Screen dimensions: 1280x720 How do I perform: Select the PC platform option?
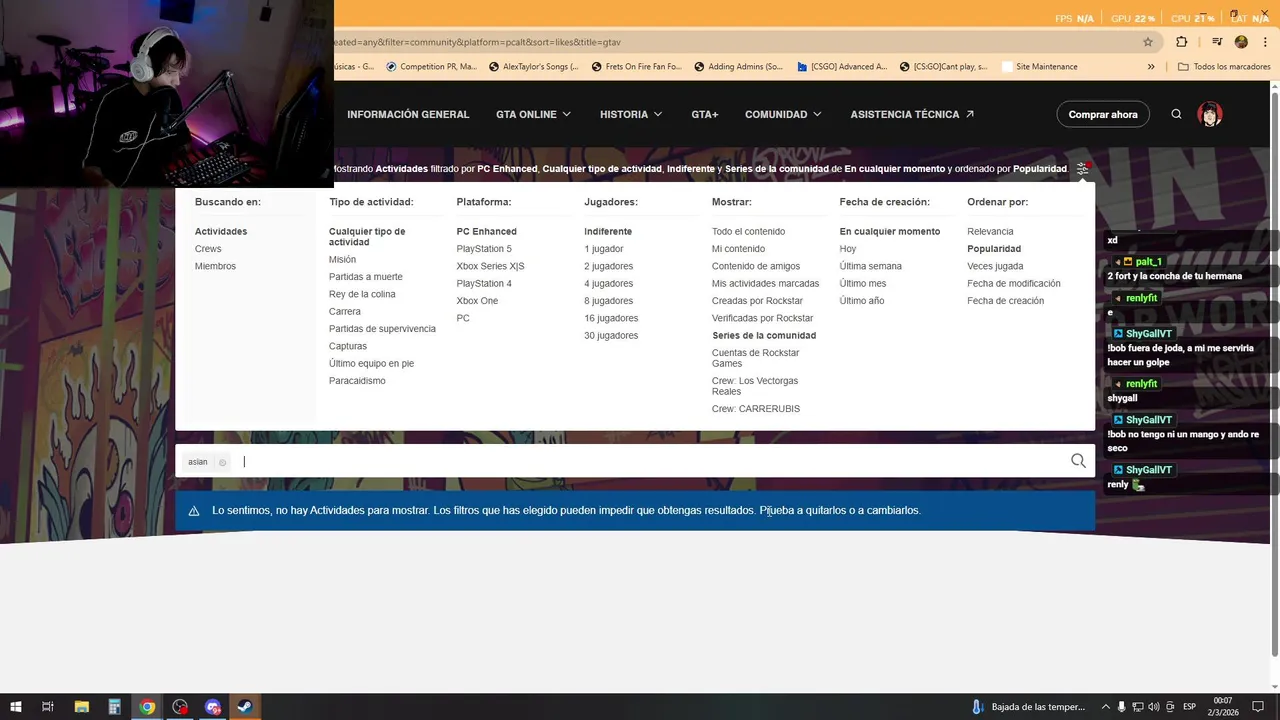(x=463, y=318)
